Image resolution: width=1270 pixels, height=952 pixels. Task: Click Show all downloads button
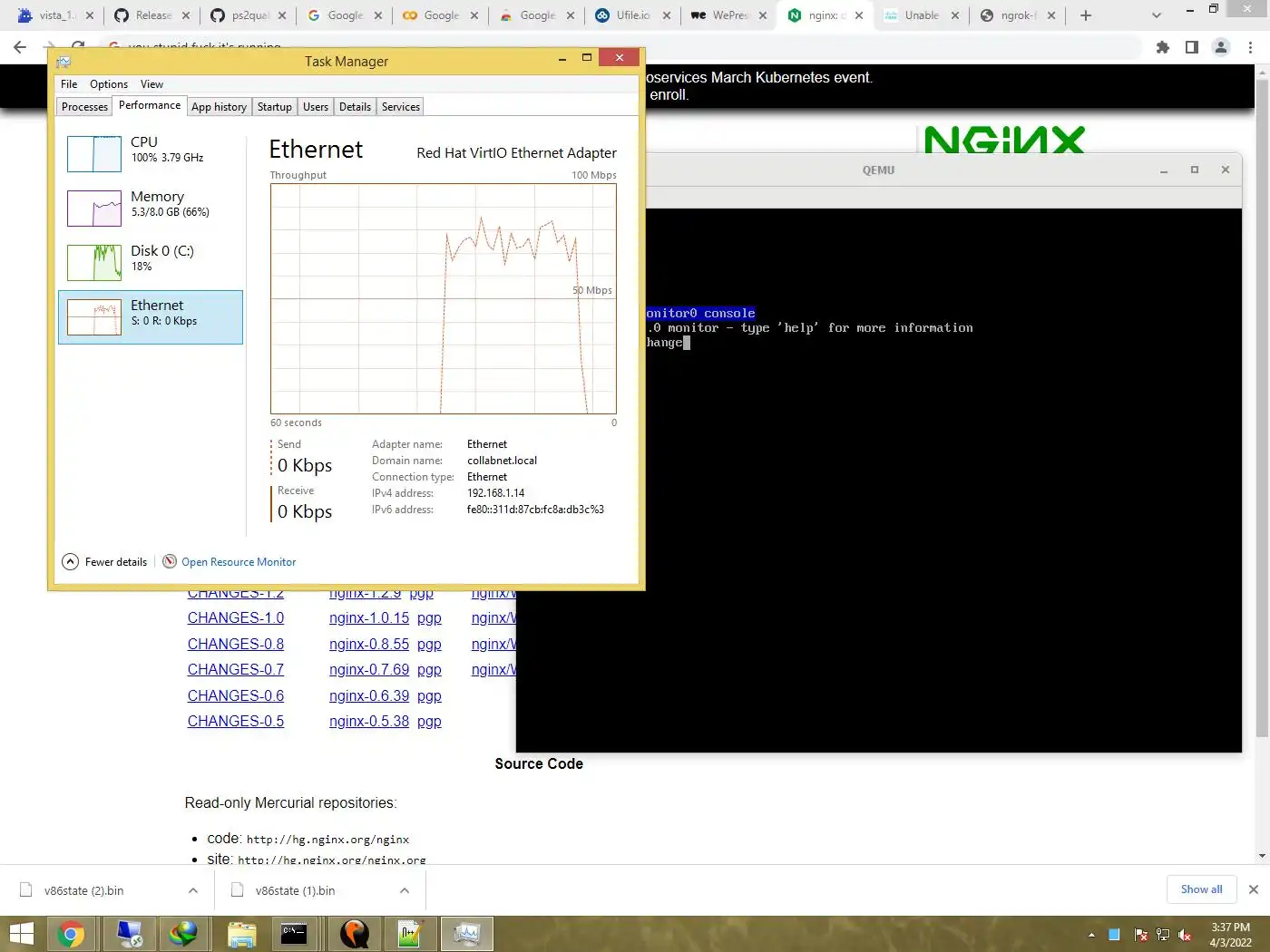[1201, 889]
